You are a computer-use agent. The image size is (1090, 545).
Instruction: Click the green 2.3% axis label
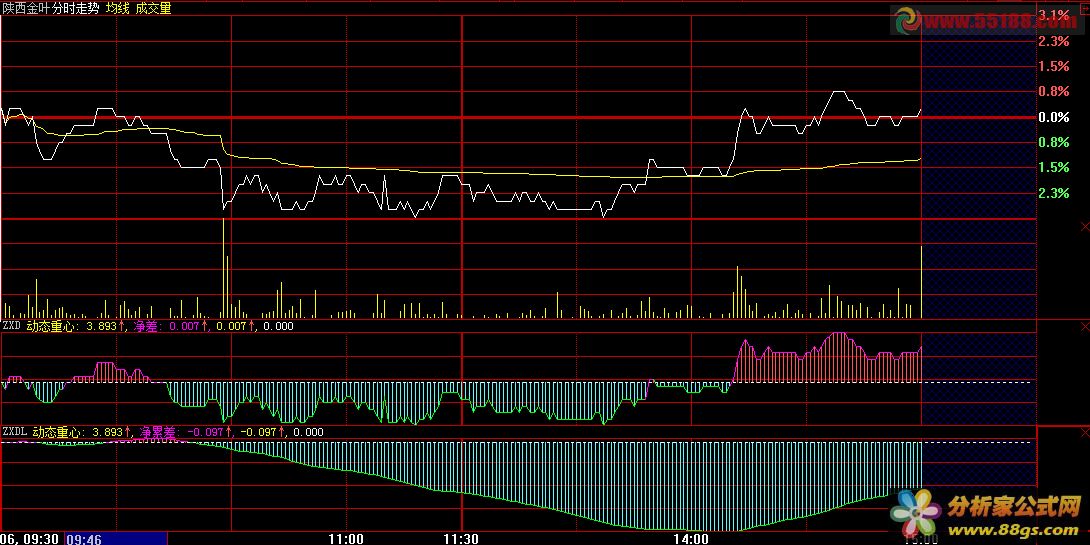[x=1052, y=193]
